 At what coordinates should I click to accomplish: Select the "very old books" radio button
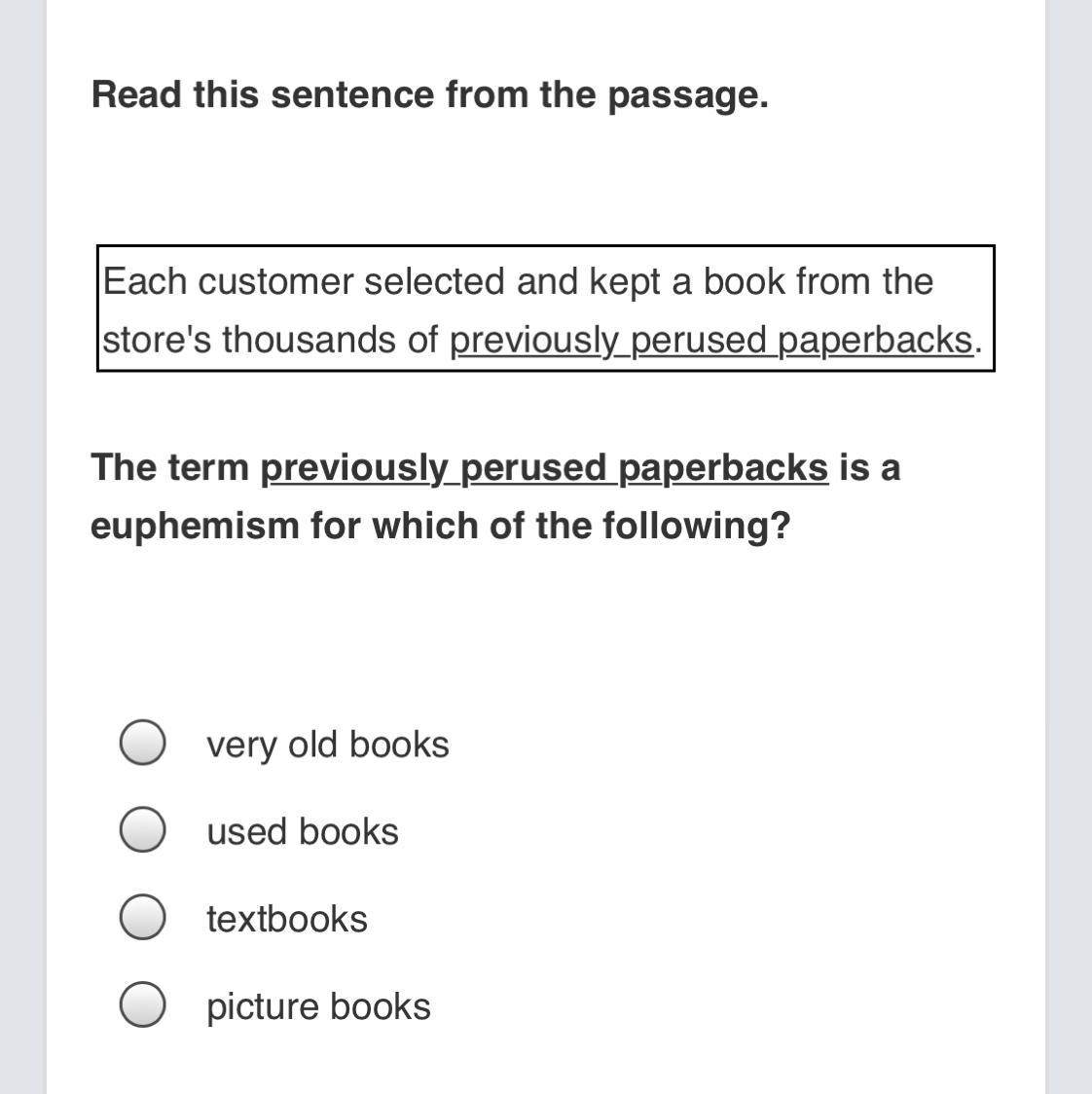click(x=142, y=743)
